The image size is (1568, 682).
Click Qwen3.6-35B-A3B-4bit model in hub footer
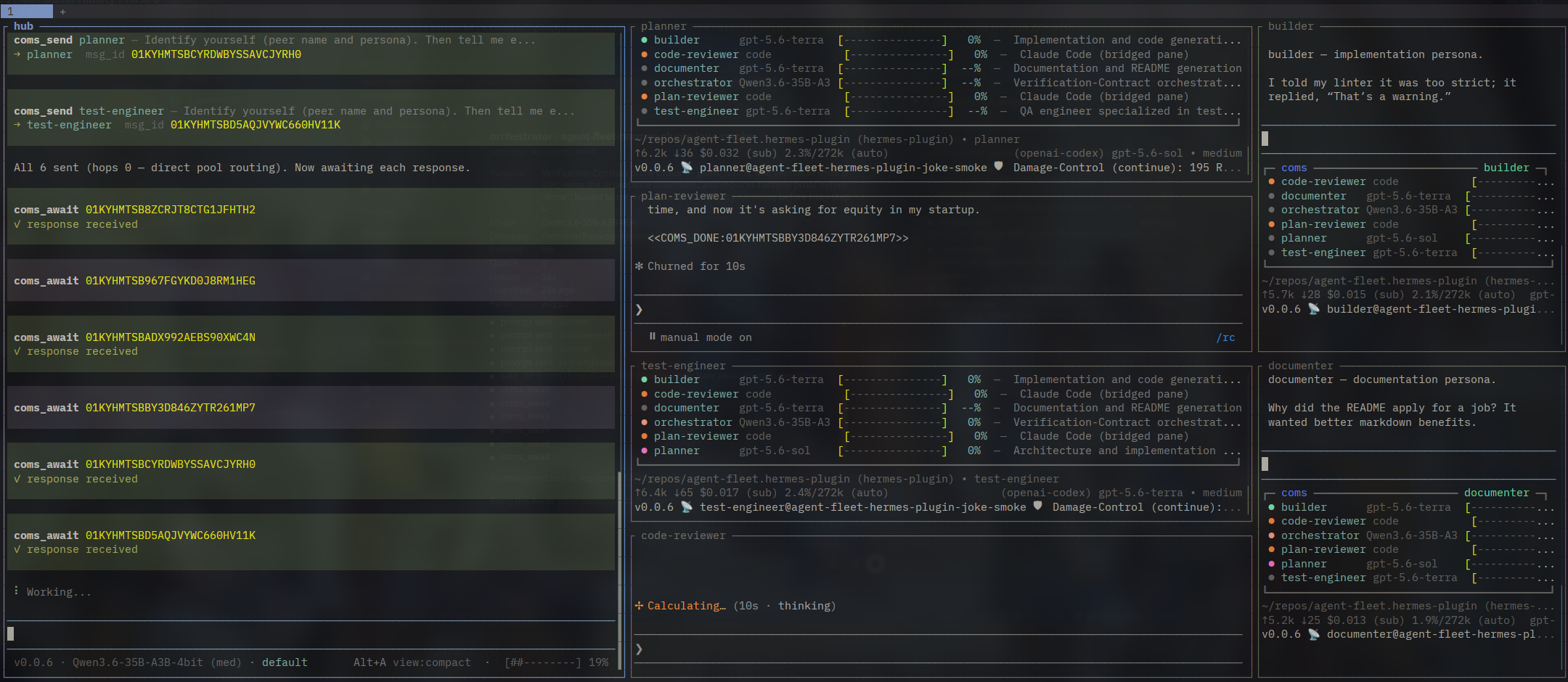(138, 662)
